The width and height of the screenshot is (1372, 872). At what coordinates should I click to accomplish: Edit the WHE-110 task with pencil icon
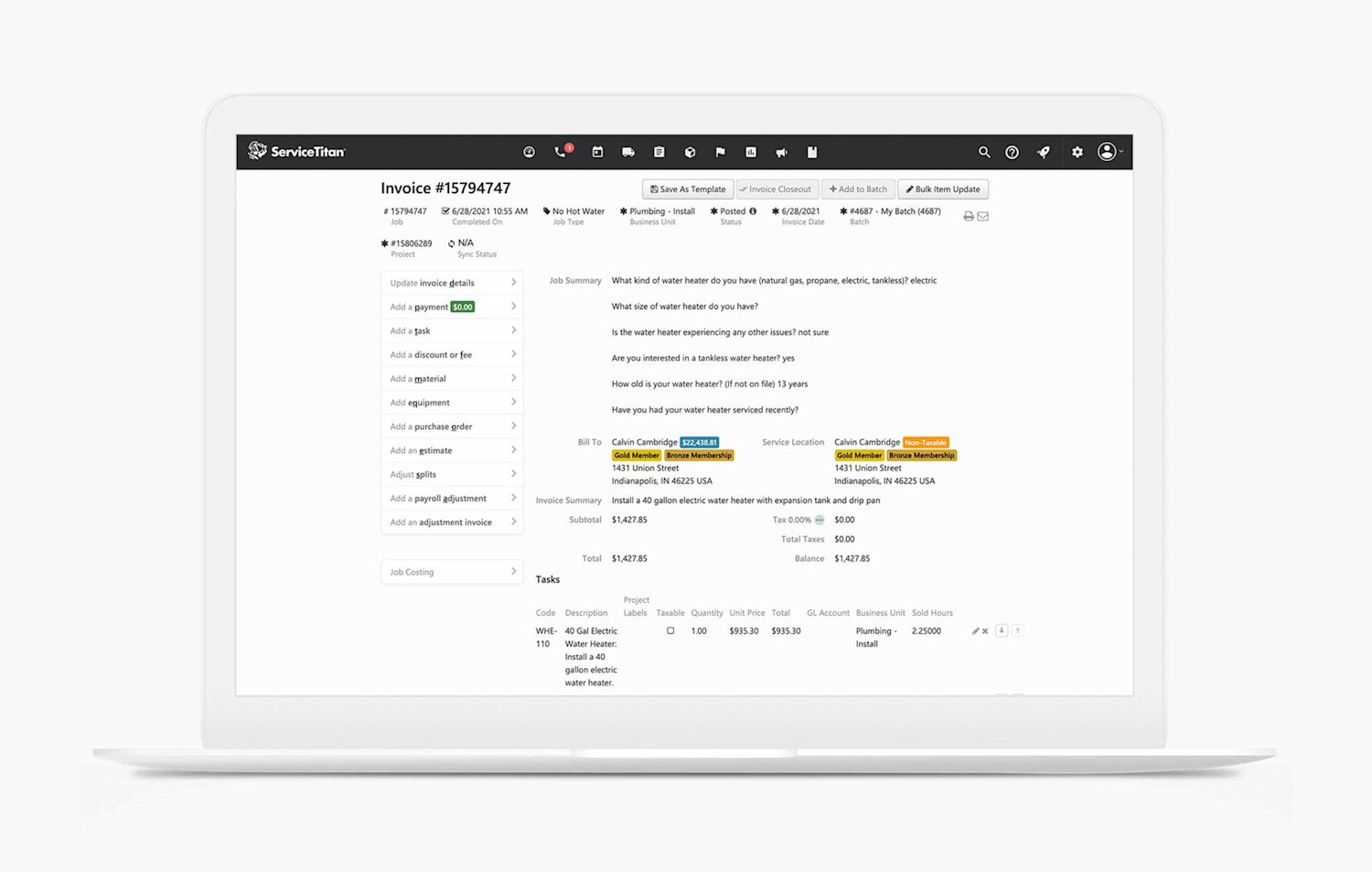click(974, 630)
